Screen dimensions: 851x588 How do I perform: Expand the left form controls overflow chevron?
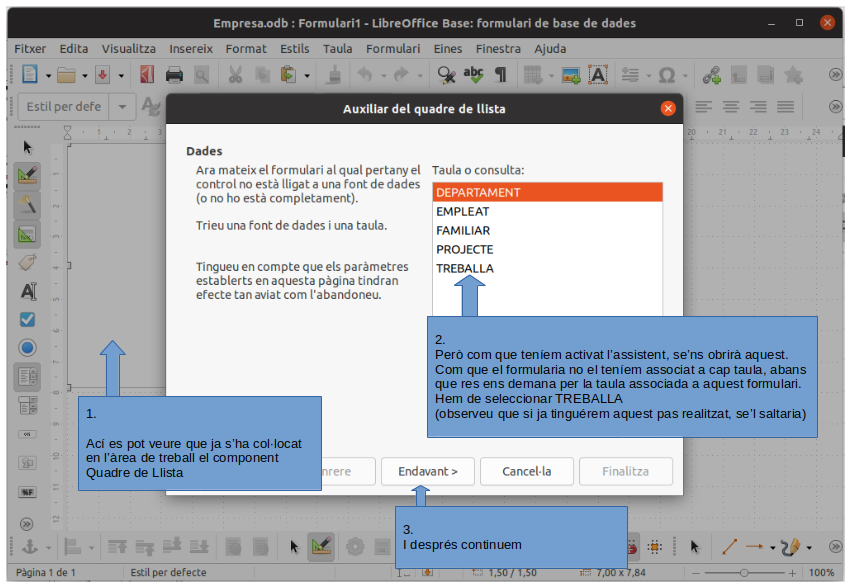tap(26, 524)
